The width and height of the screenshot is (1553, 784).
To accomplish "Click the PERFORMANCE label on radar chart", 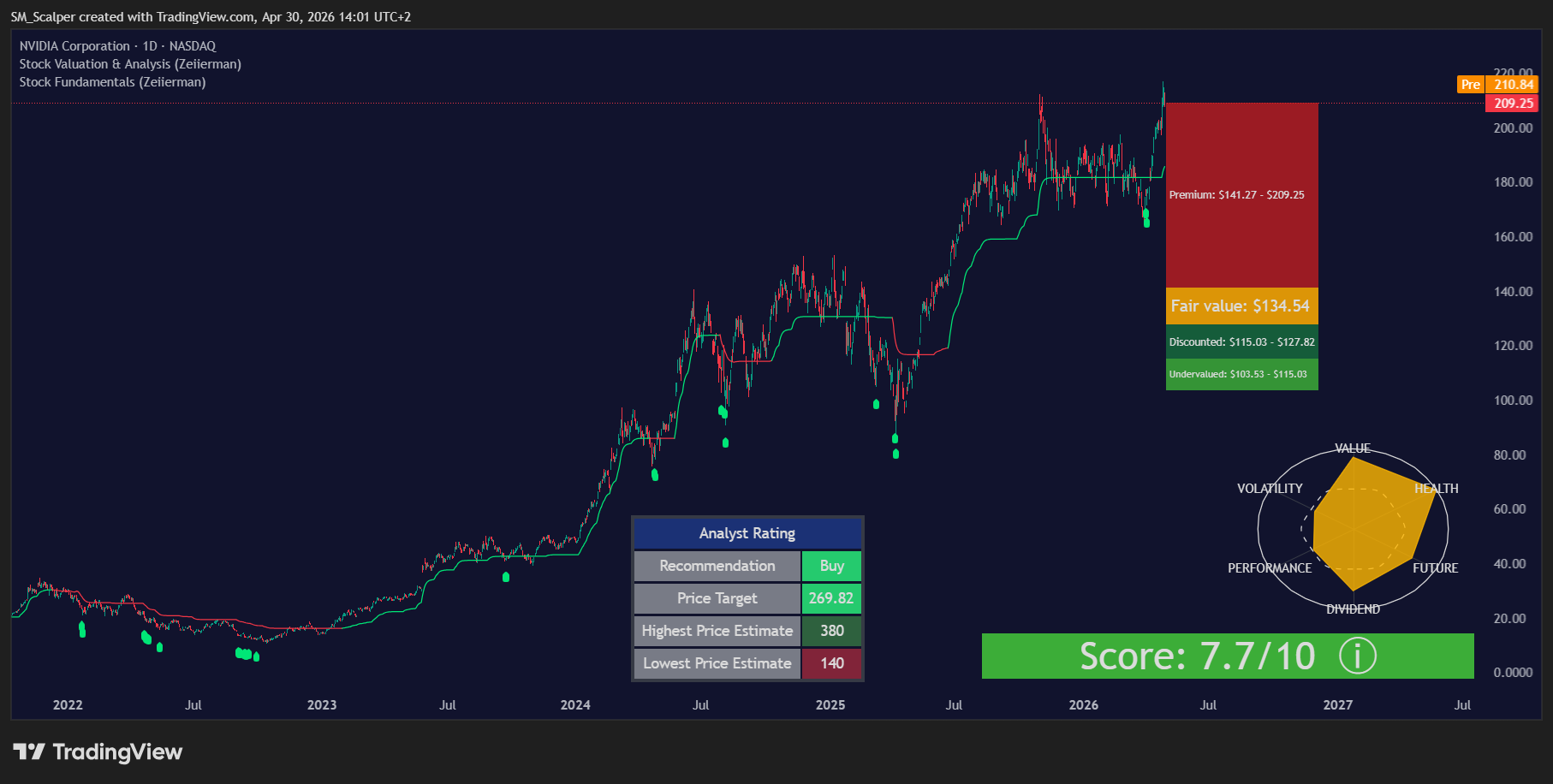I will click(1270, 568).
